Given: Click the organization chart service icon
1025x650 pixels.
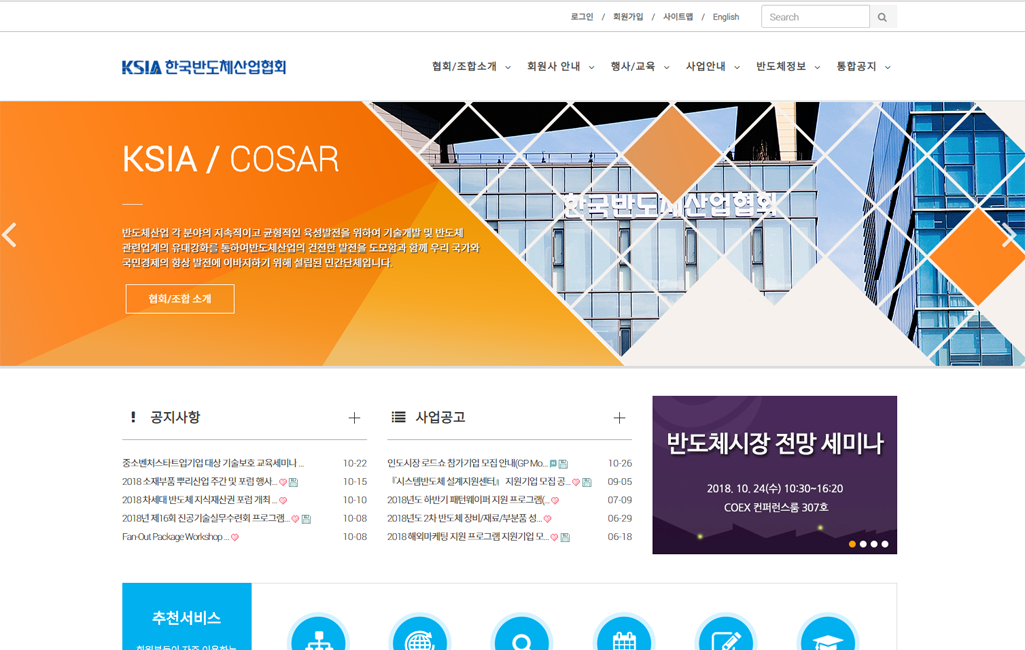Looking at the screenshot, I should click(318, 633).
